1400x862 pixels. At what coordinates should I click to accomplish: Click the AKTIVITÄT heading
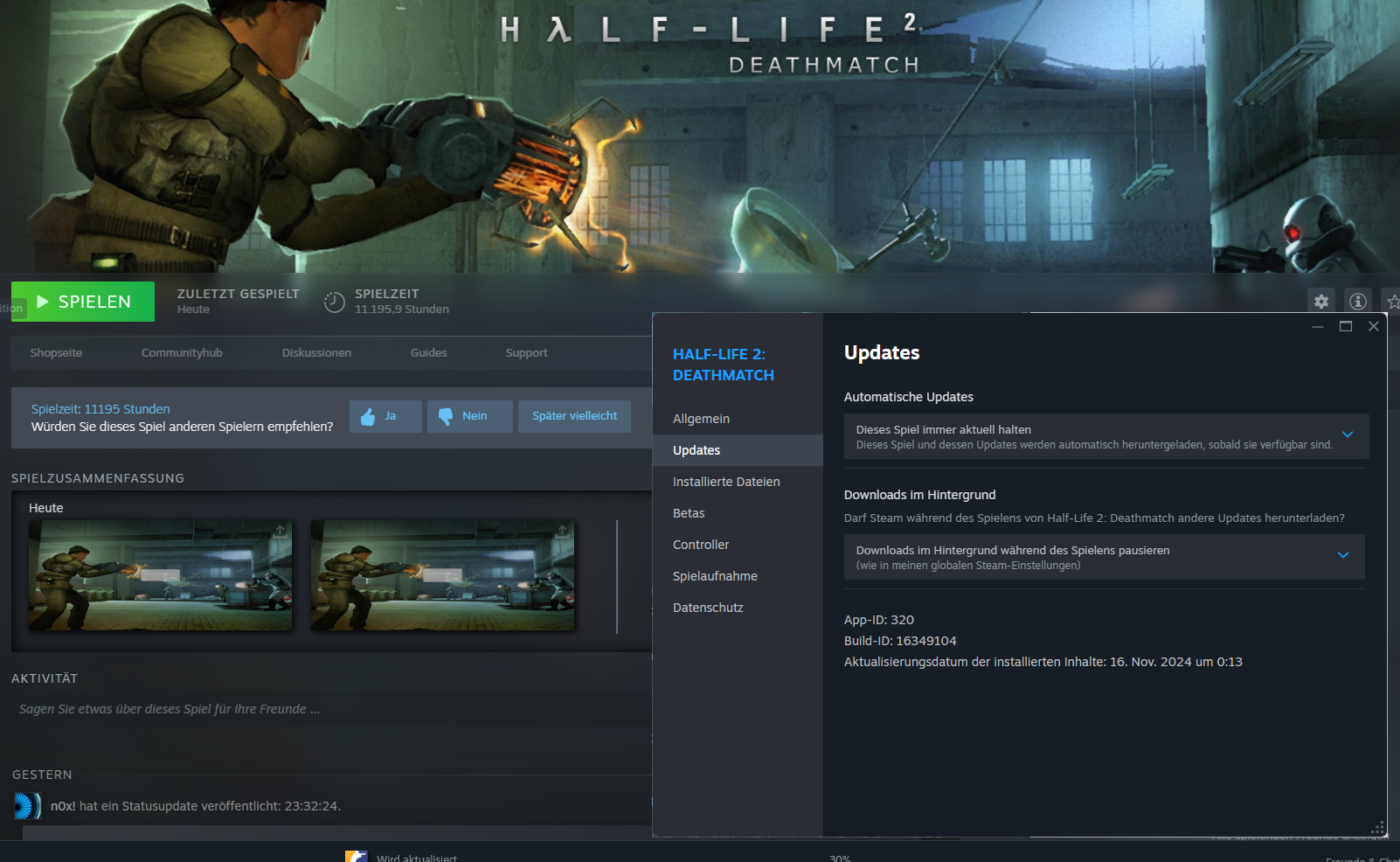pyautogui.click(x=45, y=678)
